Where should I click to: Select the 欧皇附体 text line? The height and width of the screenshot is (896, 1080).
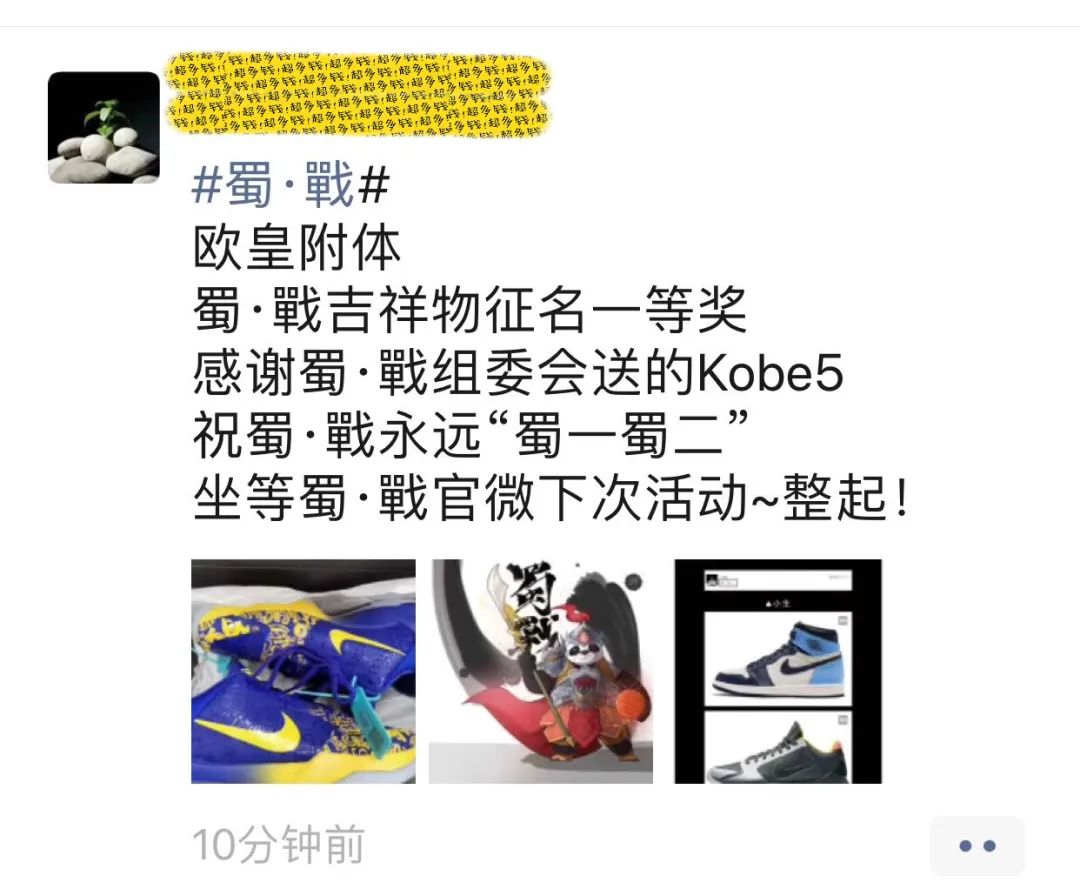pos(297,248)
